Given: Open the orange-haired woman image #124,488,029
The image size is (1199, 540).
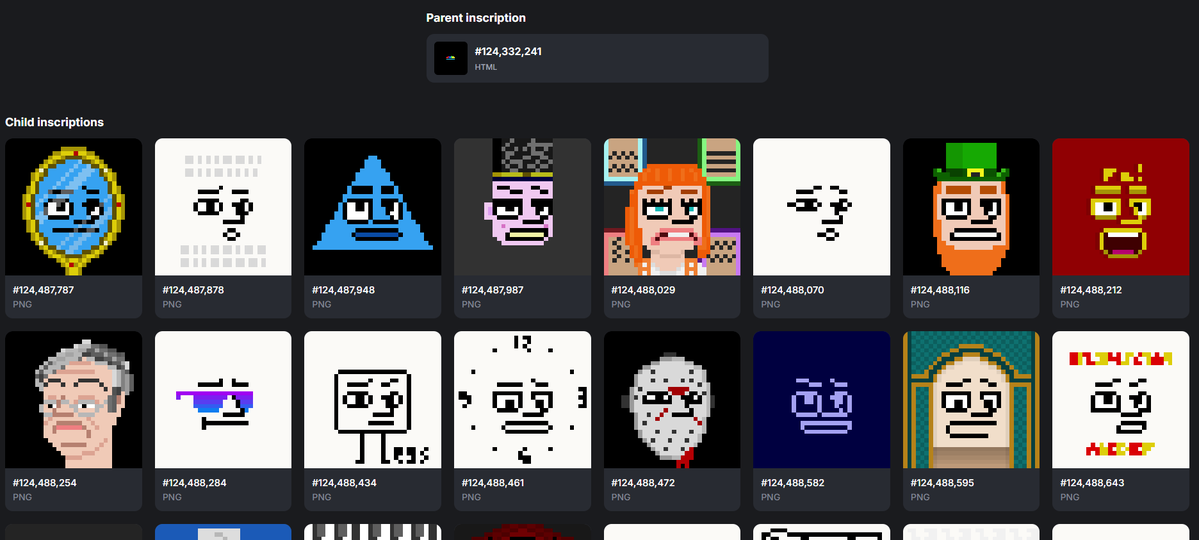Looking at the screenshot, I should coord(672,207).
